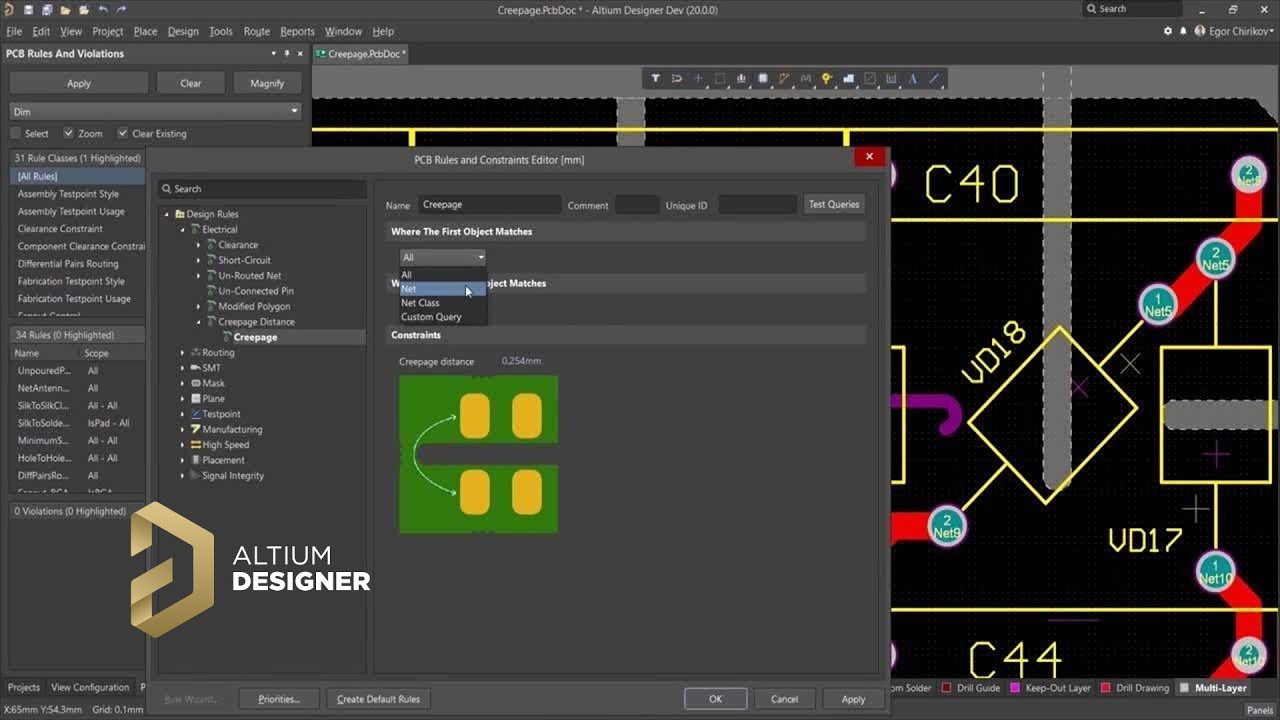Expand the Modified Polygon rule node
This screenshot has height=720, width=1280.
(199, 306)
